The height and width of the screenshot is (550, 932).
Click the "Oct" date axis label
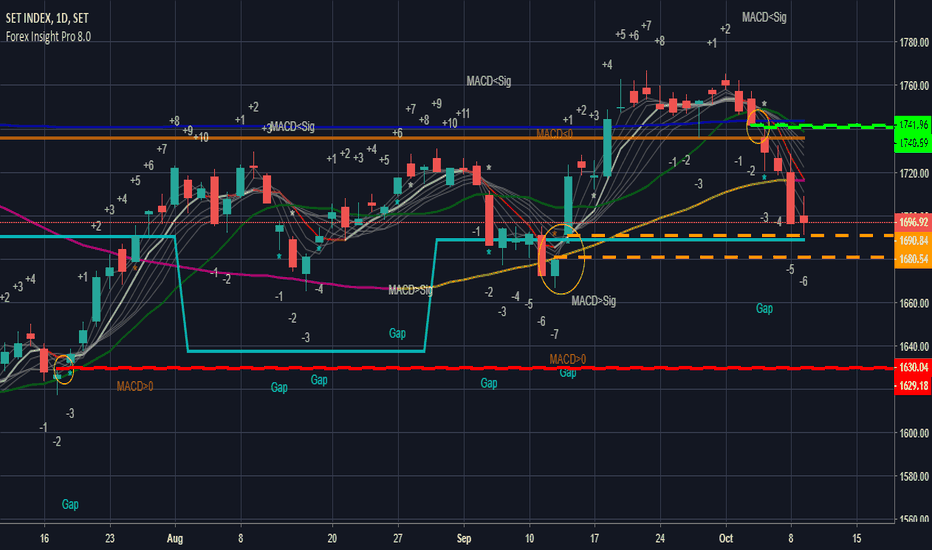tap(726, 539)
